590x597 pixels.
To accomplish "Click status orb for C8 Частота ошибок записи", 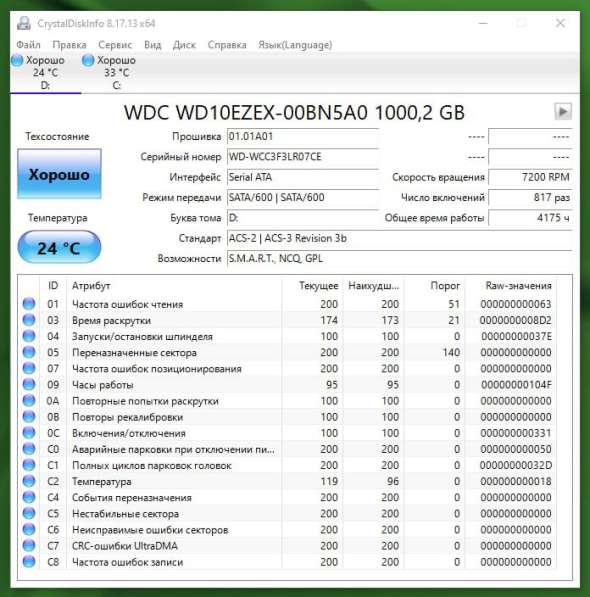I will tap(29, 562).
